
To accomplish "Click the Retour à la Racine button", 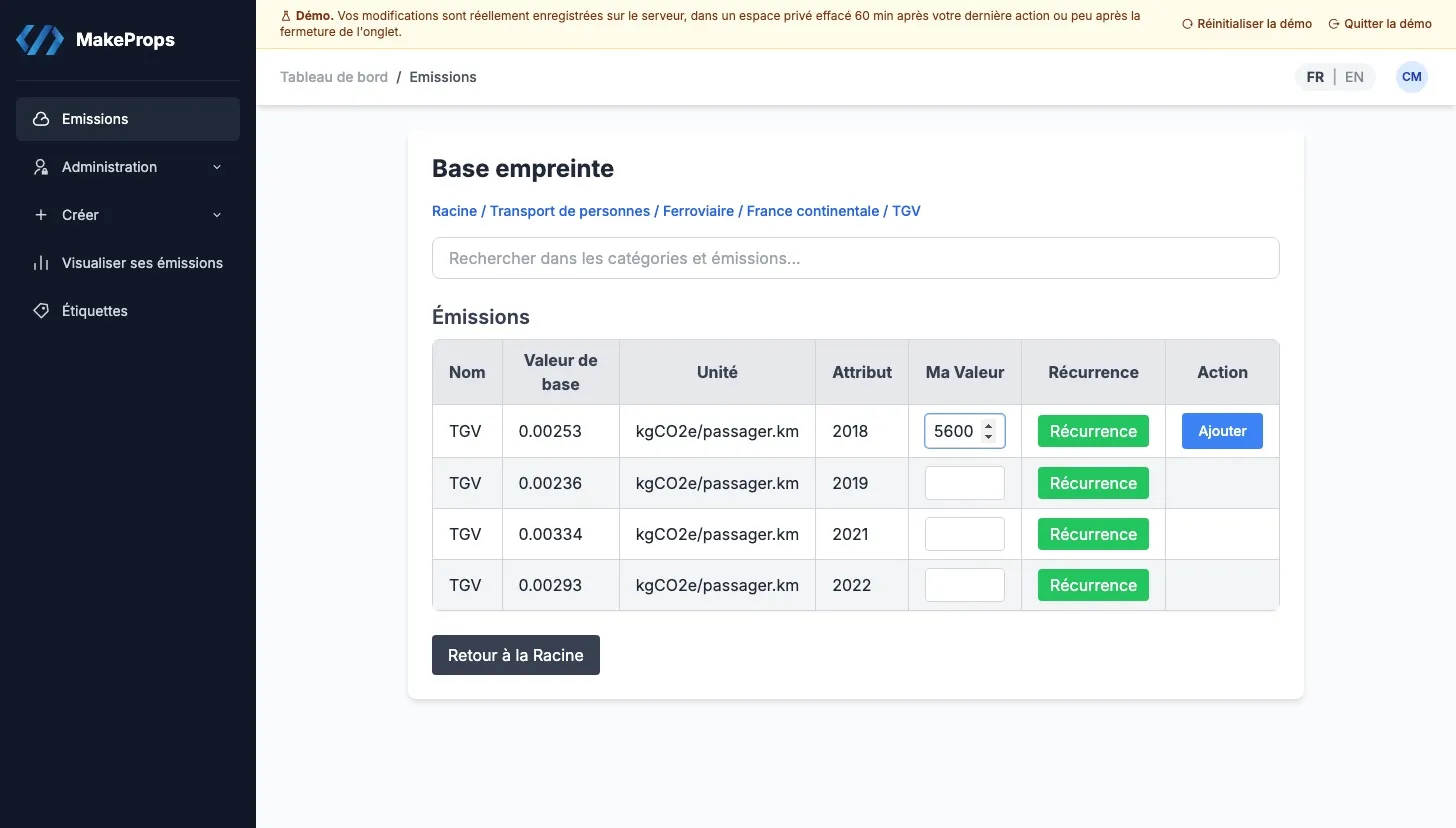I will point(516,655).
